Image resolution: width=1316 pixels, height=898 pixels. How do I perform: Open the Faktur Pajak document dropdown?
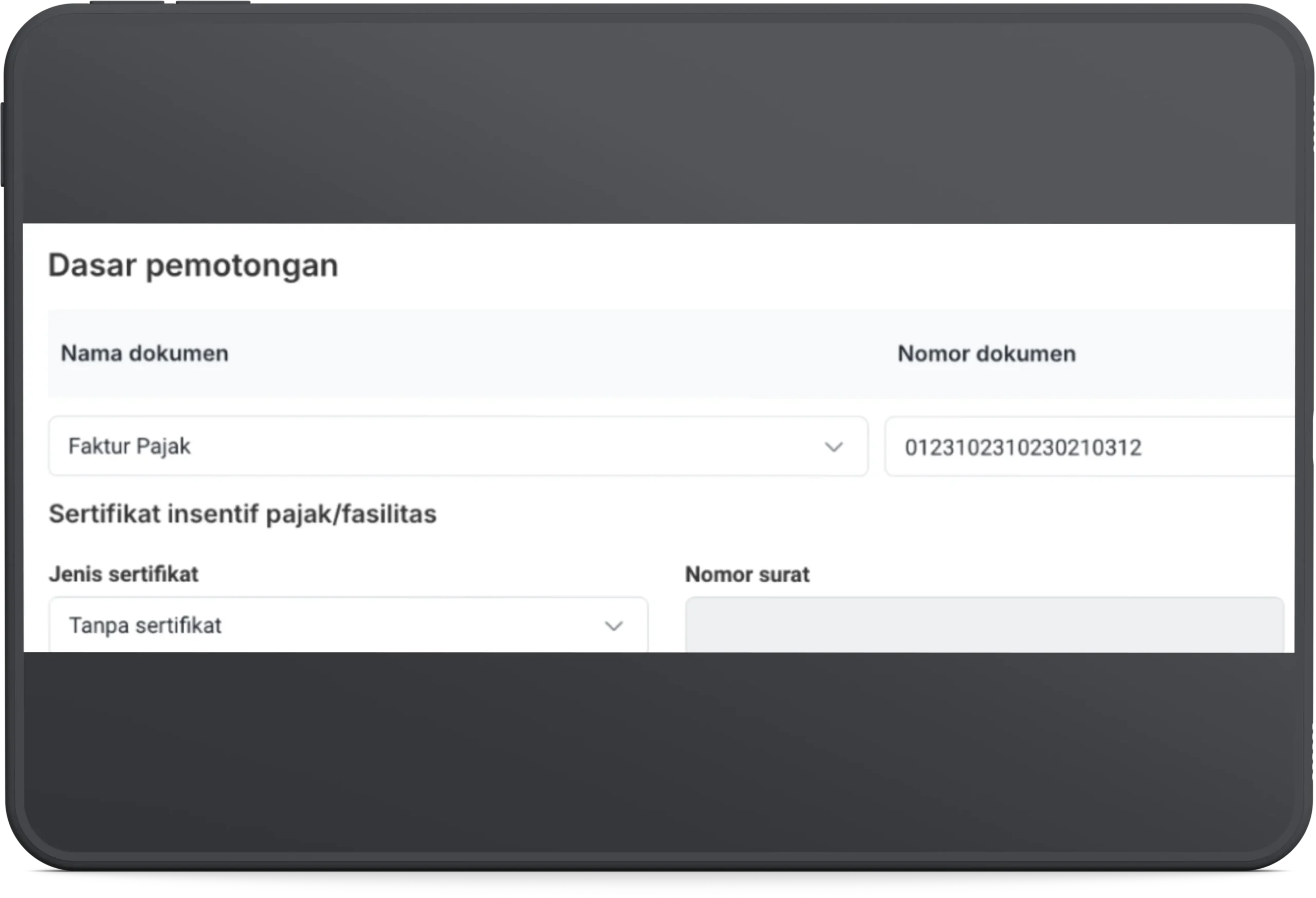pyautogui.click(x=458, y=447)
